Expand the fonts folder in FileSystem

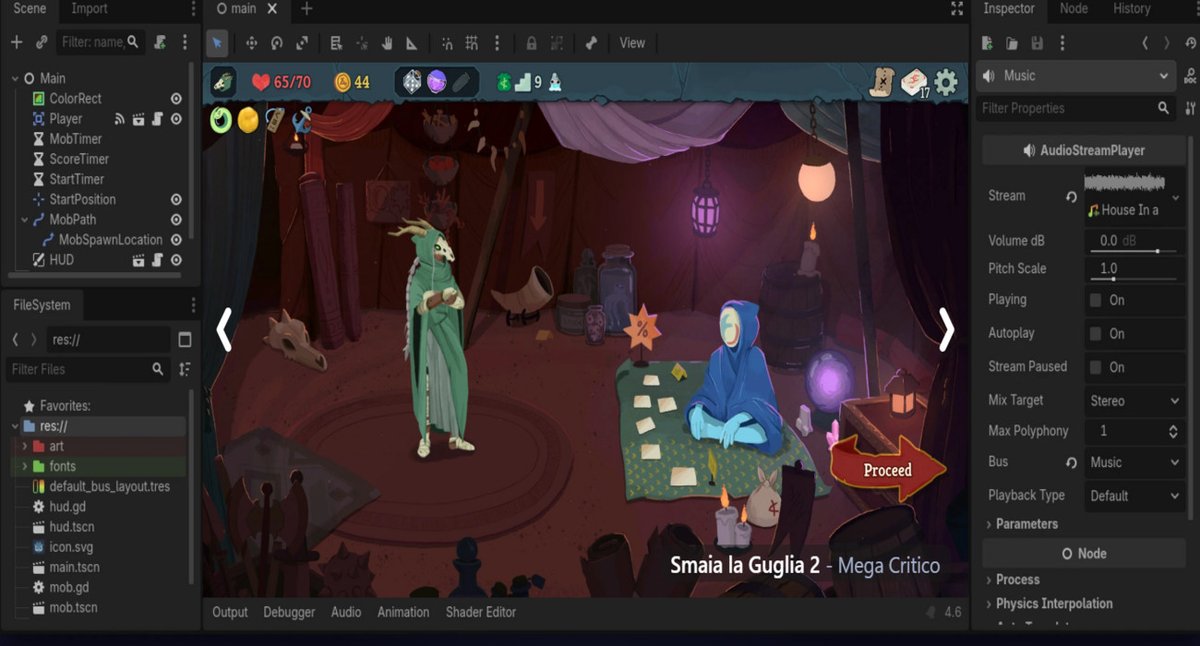[x=25, y=466]
